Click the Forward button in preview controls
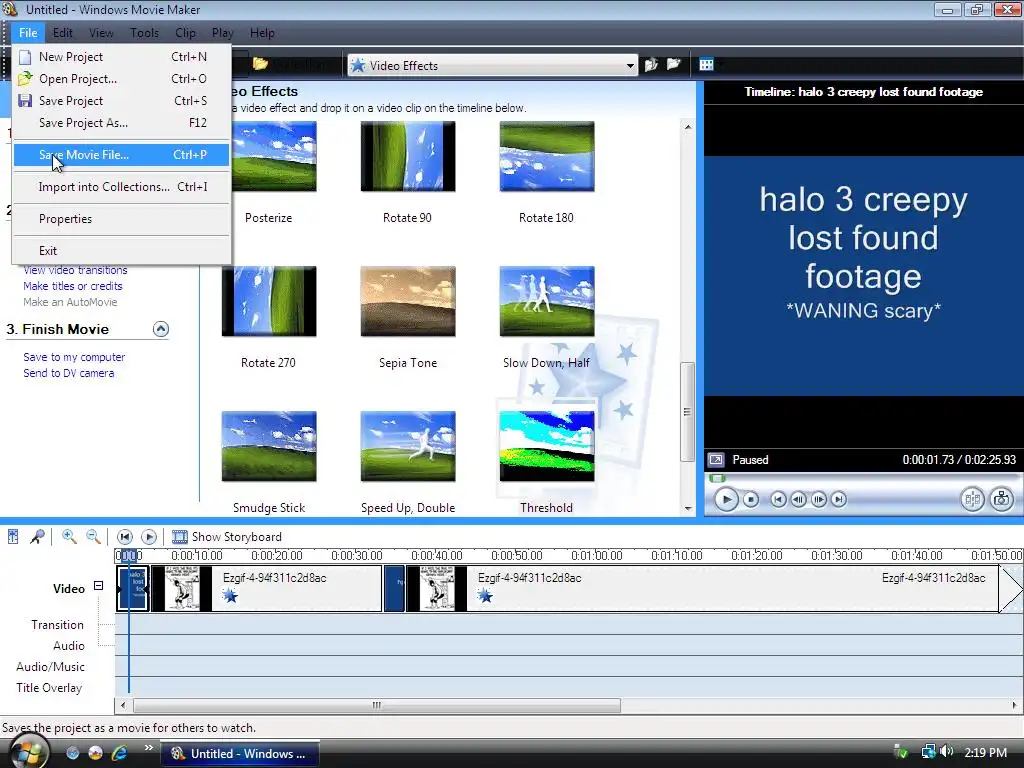Viewport: 1024px width, 768px height. pyautogui.click(x=839, y=500)
